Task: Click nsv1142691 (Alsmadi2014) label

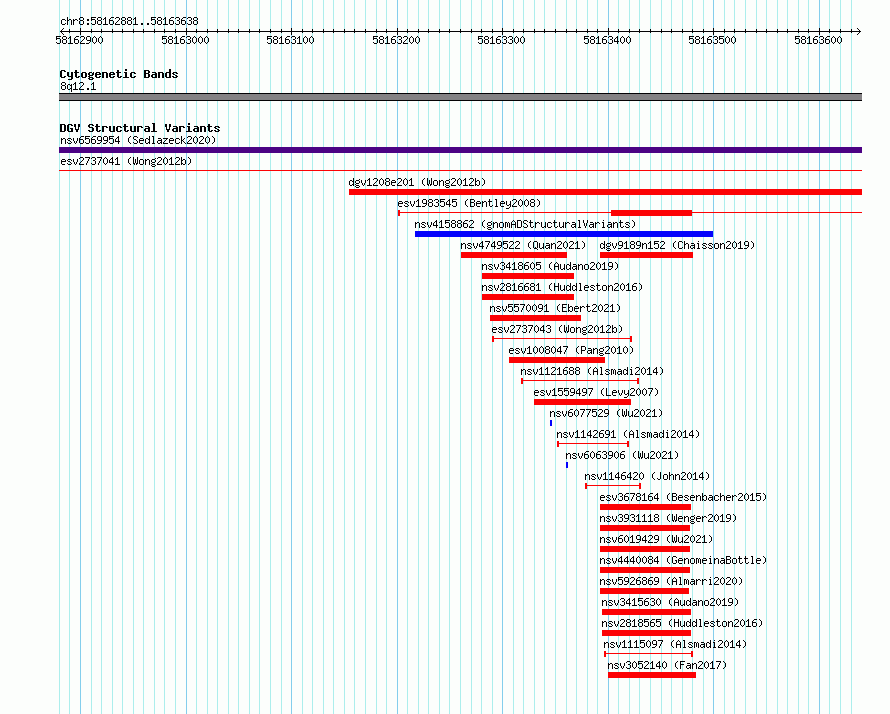Action: 628,434
